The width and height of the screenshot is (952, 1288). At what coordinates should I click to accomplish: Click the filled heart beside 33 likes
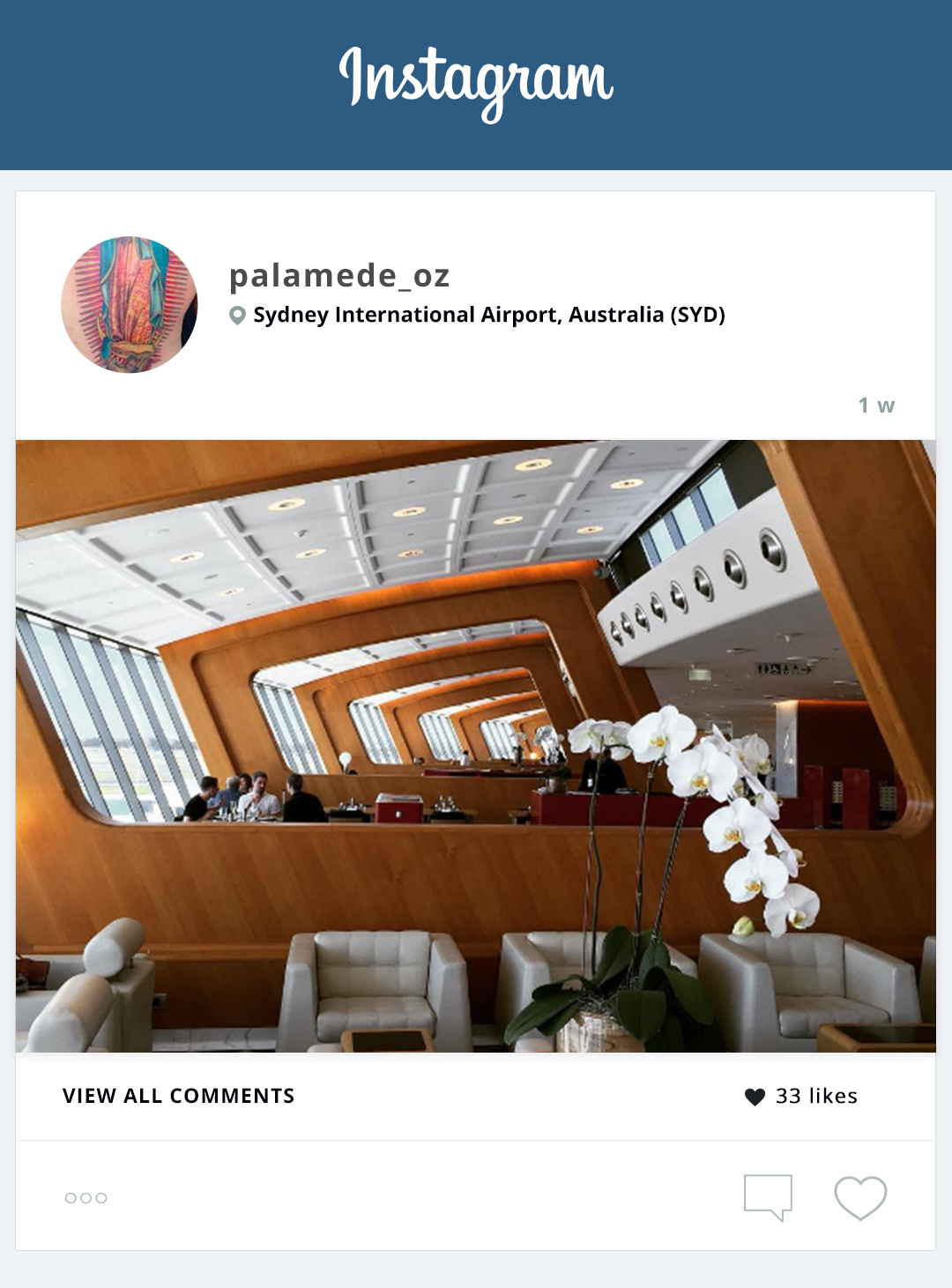(755, 1097)
